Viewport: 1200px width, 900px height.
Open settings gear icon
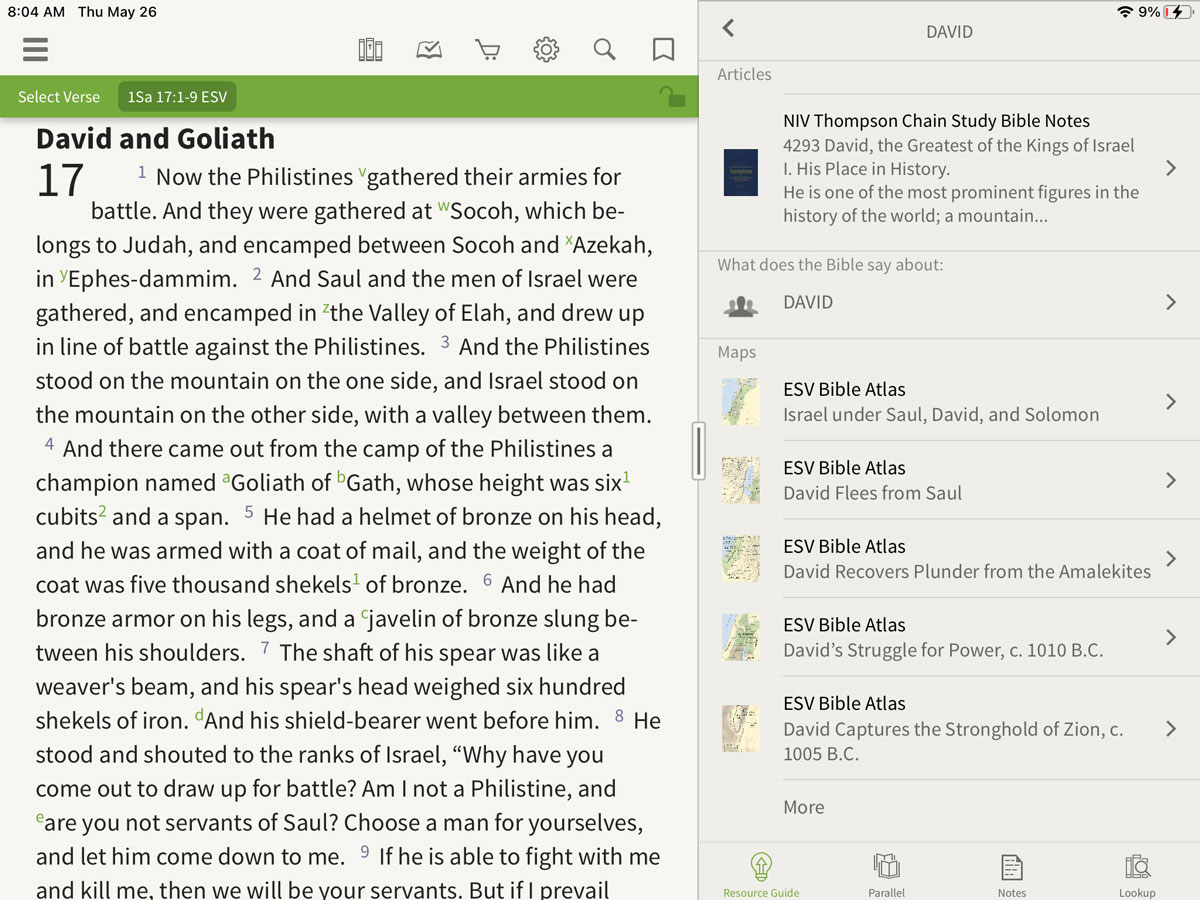click(546, 49)
